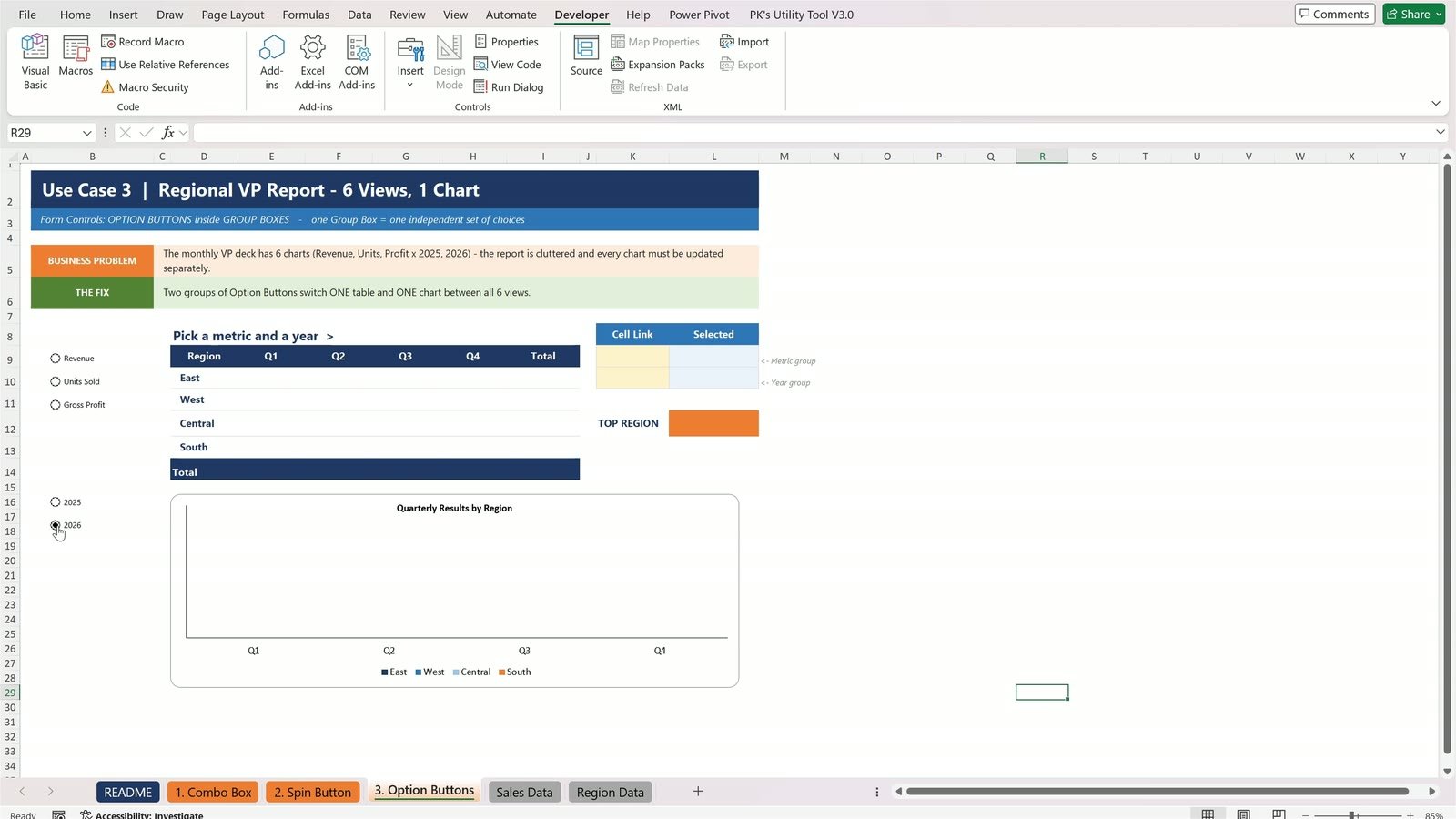Click the Share button
Image resolution: width=1456 pixels, height=819 pixels.
[x=1408, y=15]
